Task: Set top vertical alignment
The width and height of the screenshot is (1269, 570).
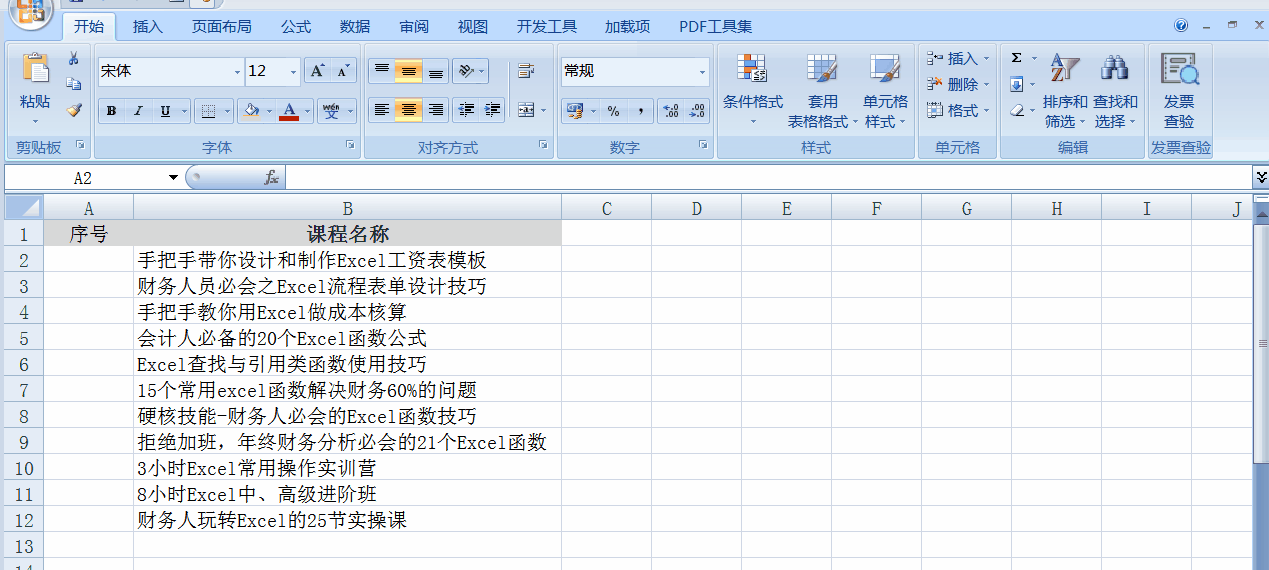Action: point(381,71)
